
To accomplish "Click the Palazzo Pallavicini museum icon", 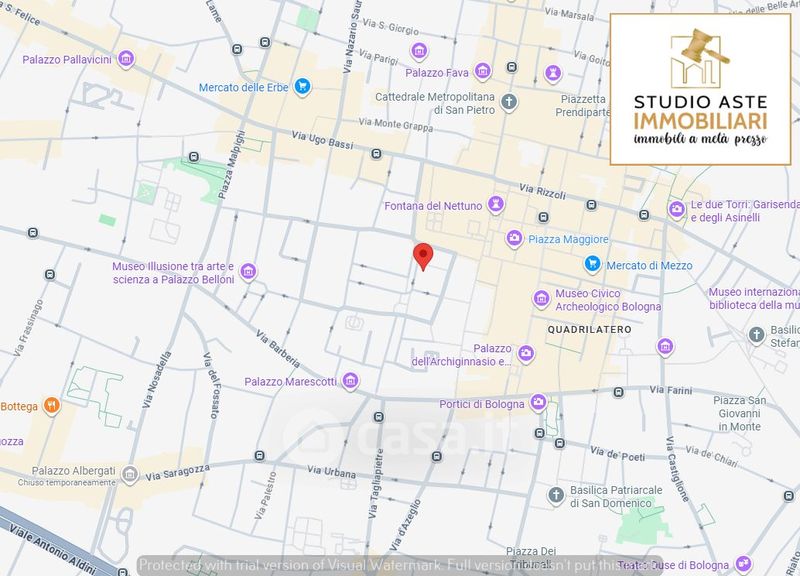I will coord(126,59).
